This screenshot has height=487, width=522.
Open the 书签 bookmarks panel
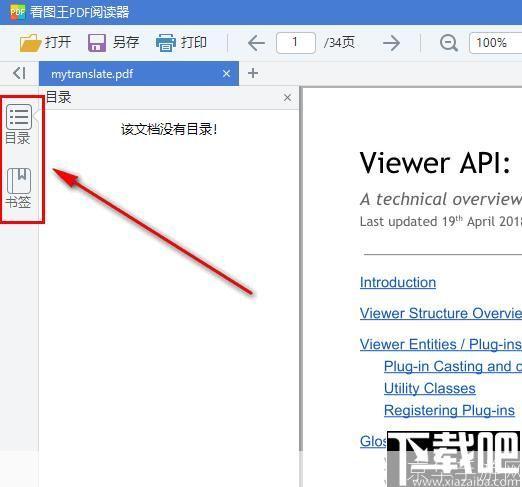[18, 188]
